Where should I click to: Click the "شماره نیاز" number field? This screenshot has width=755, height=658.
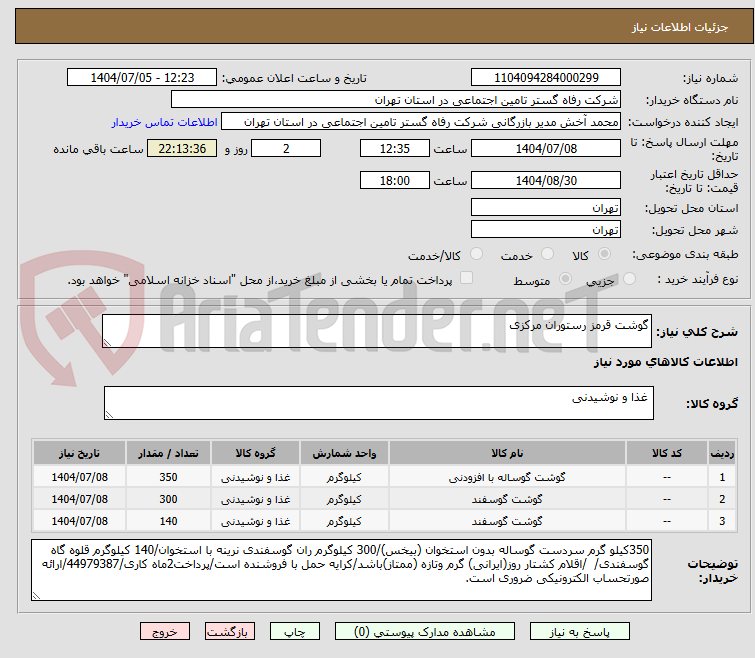pyautogui.click(x=545, y=77)
